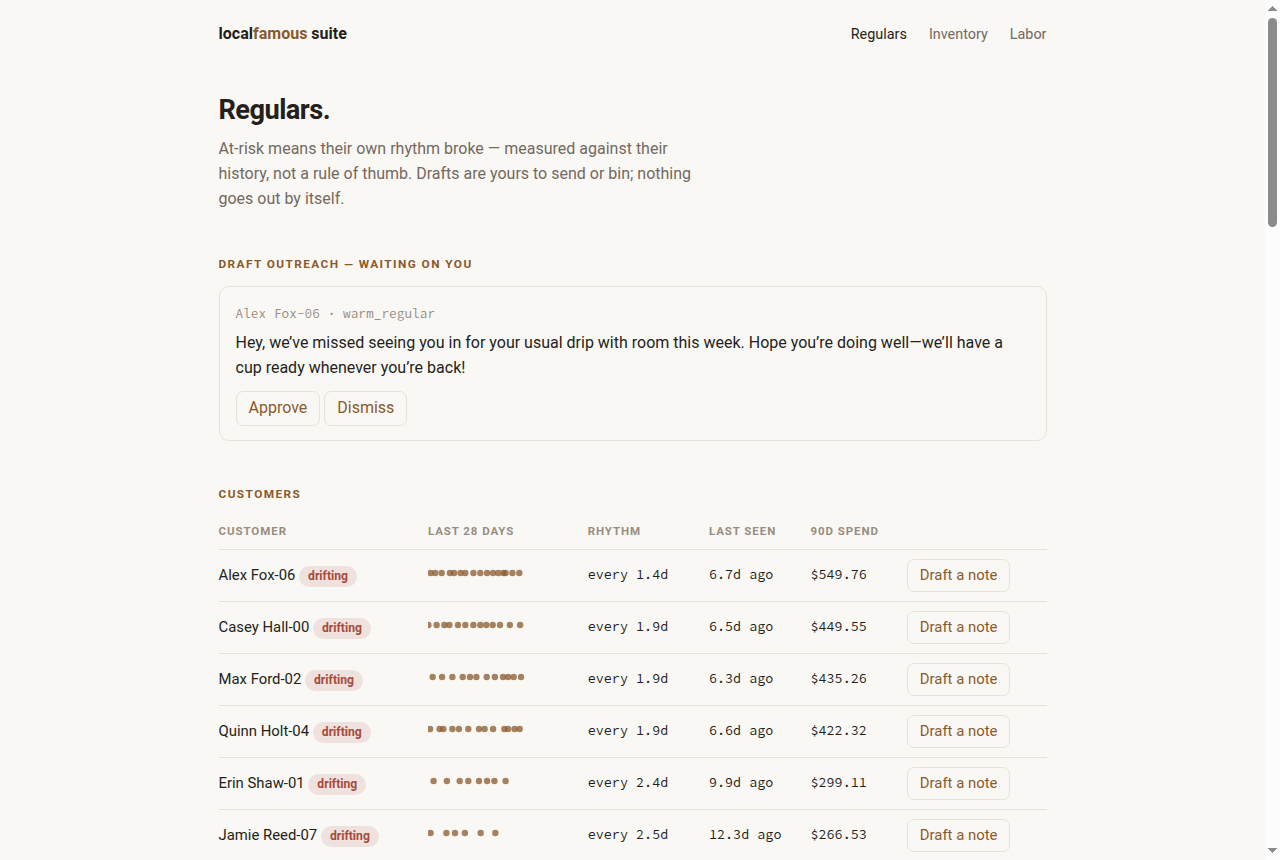Image resolution: width=1280 pixels, height=860 pixels.
Task: Click the drifting badge beside Jamie Reed-07
Action: (x=350, y=836)
